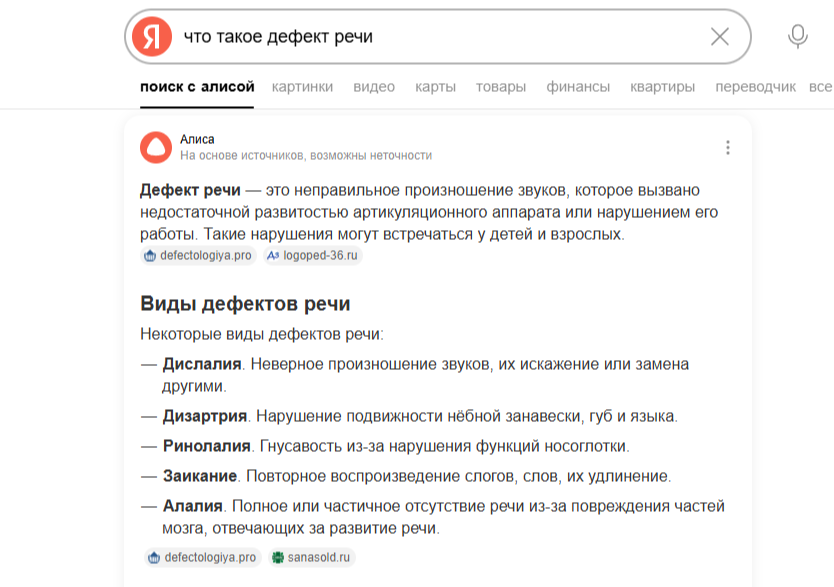The width and height of the screenshot is (834, 587).
Task: Click the "Алиса" name label
Action: tap(197, 139)
